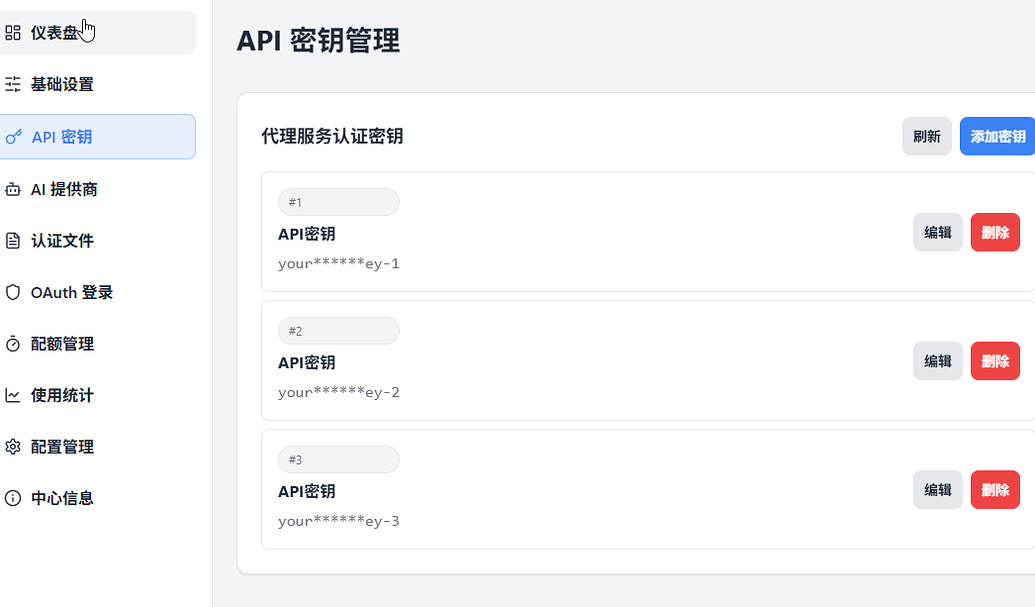Click the 添加密钥 button

click(997, 137)
